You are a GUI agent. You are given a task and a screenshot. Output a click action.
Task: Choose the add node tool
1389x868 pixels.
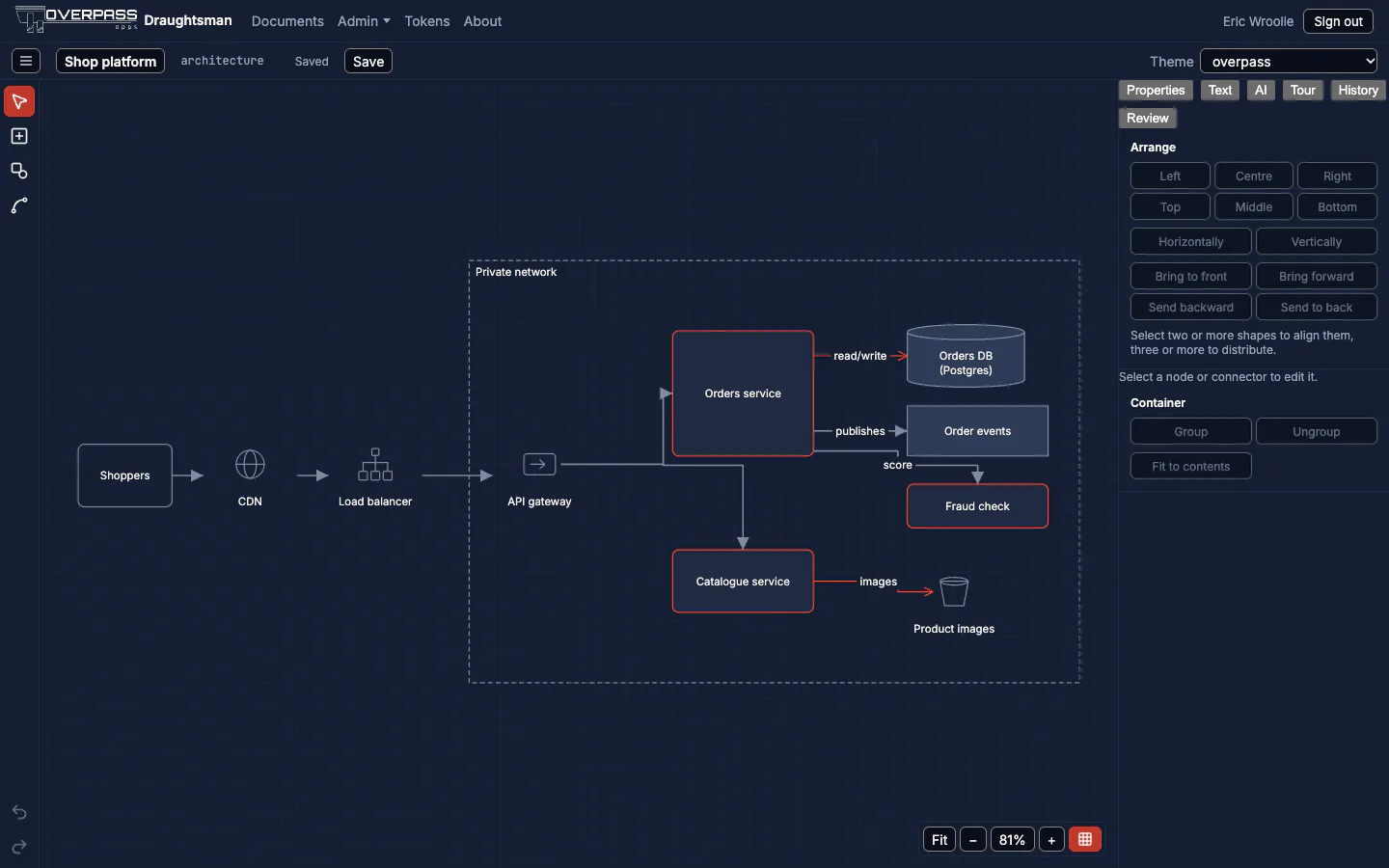(19, 136)
